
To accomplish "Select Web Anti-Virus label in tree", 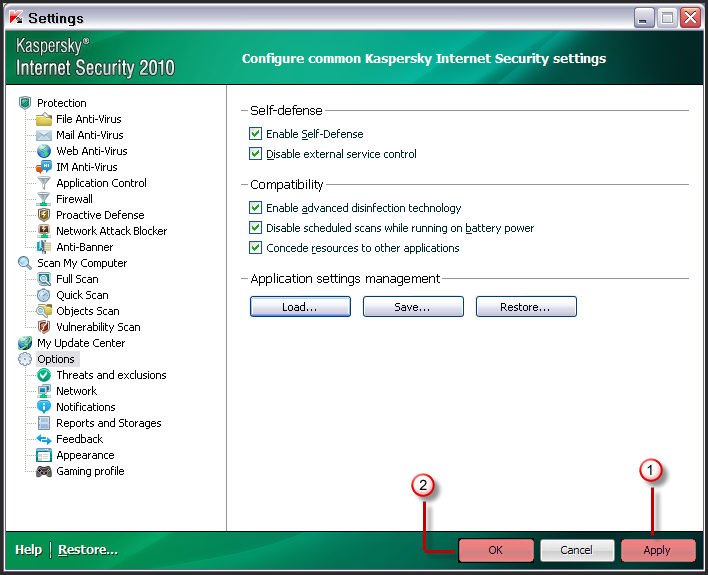I will tap(92, 151).
